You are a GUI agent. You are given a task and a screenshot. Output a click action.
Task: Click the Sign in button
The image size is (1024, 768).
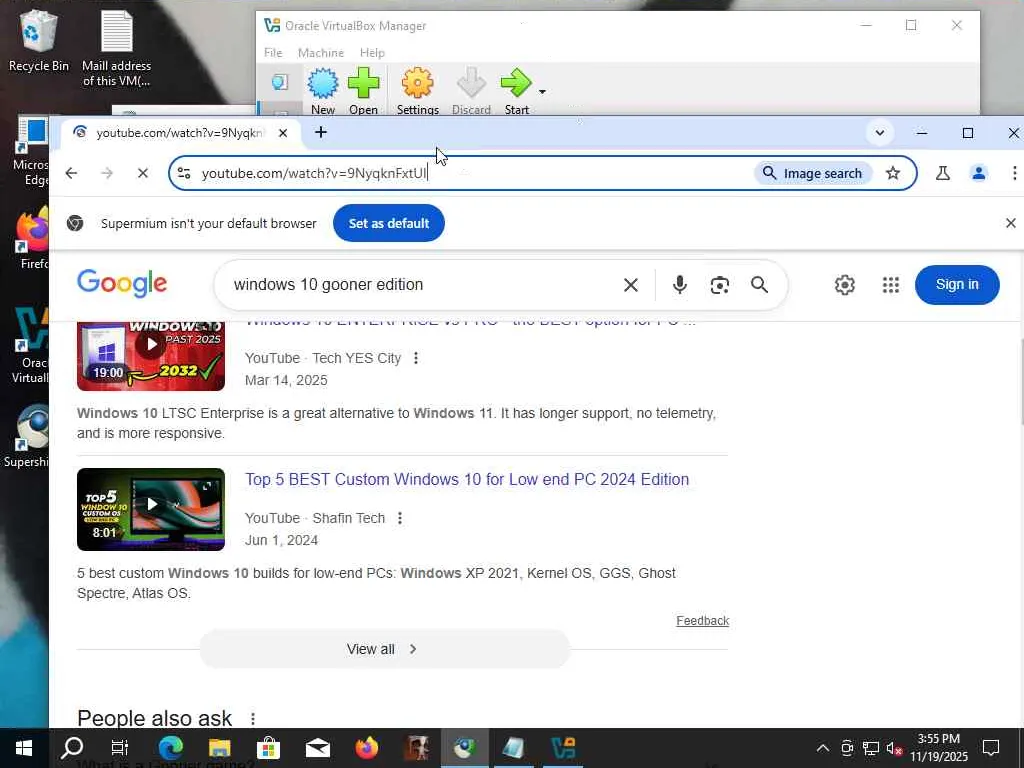(957, 285)
